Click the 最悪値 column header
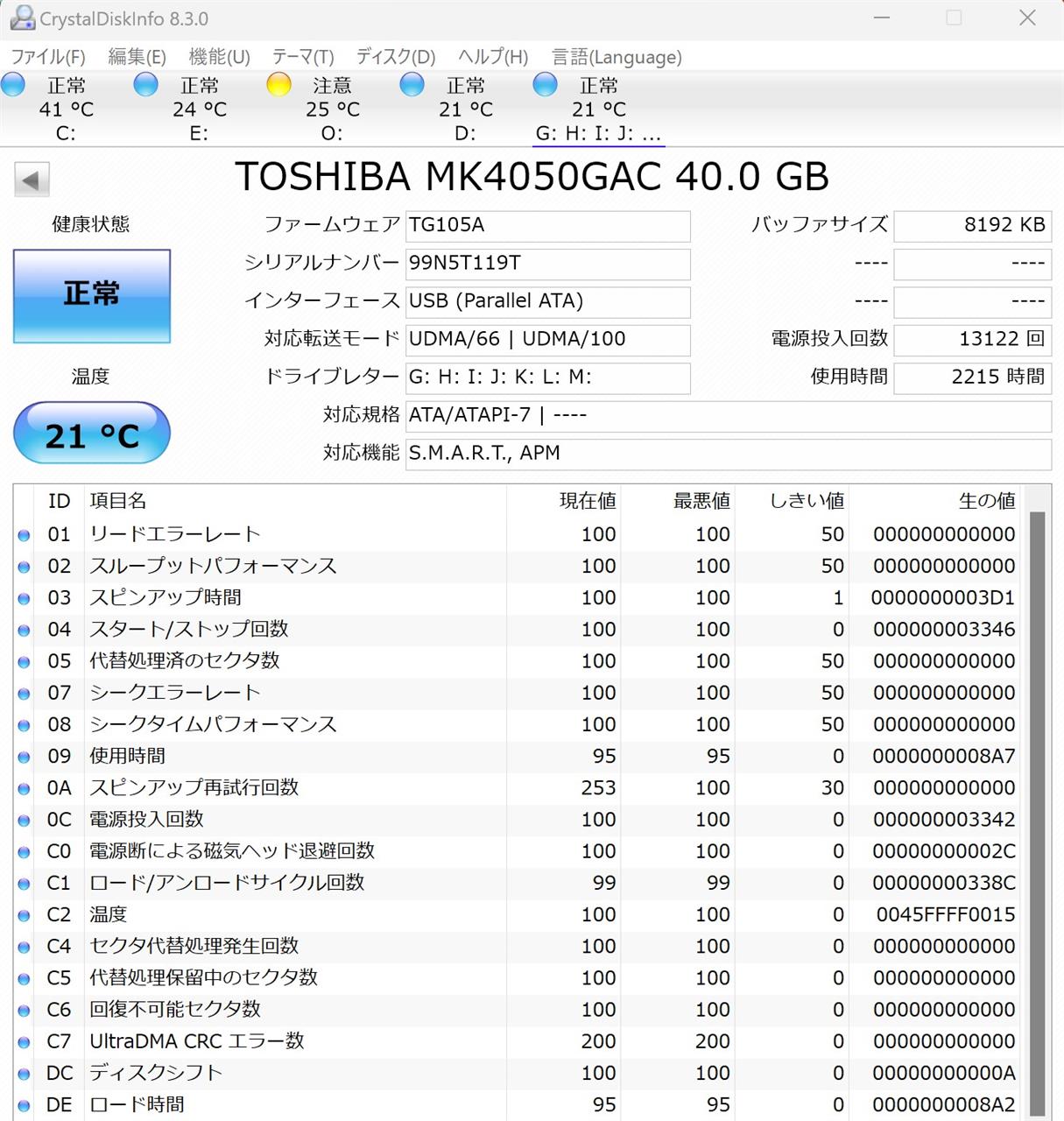Viewport: 1064px width, 1121px height. (x=701, y=501)
